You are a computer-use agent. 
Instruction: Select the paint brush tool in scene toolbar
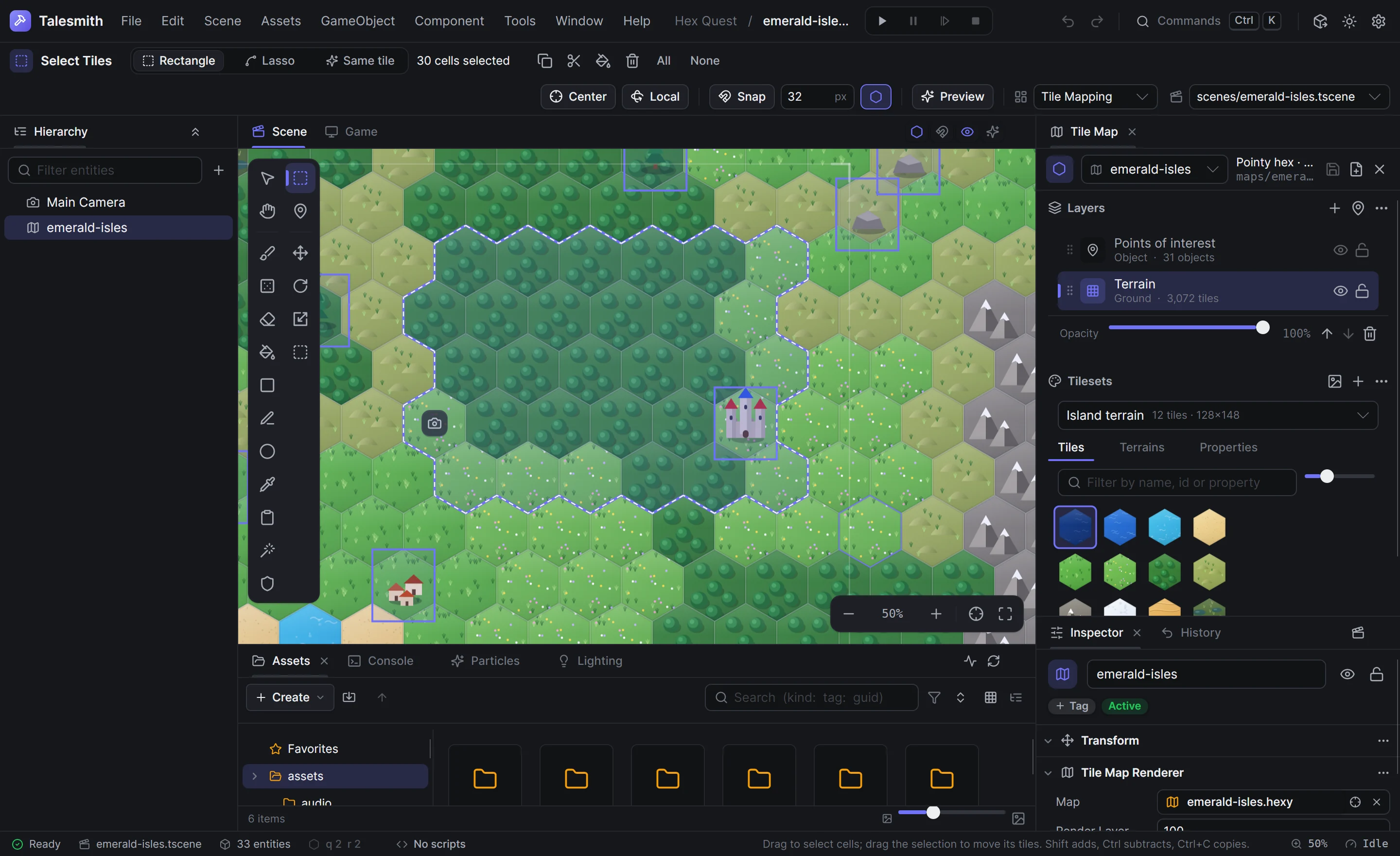(267, 253)
